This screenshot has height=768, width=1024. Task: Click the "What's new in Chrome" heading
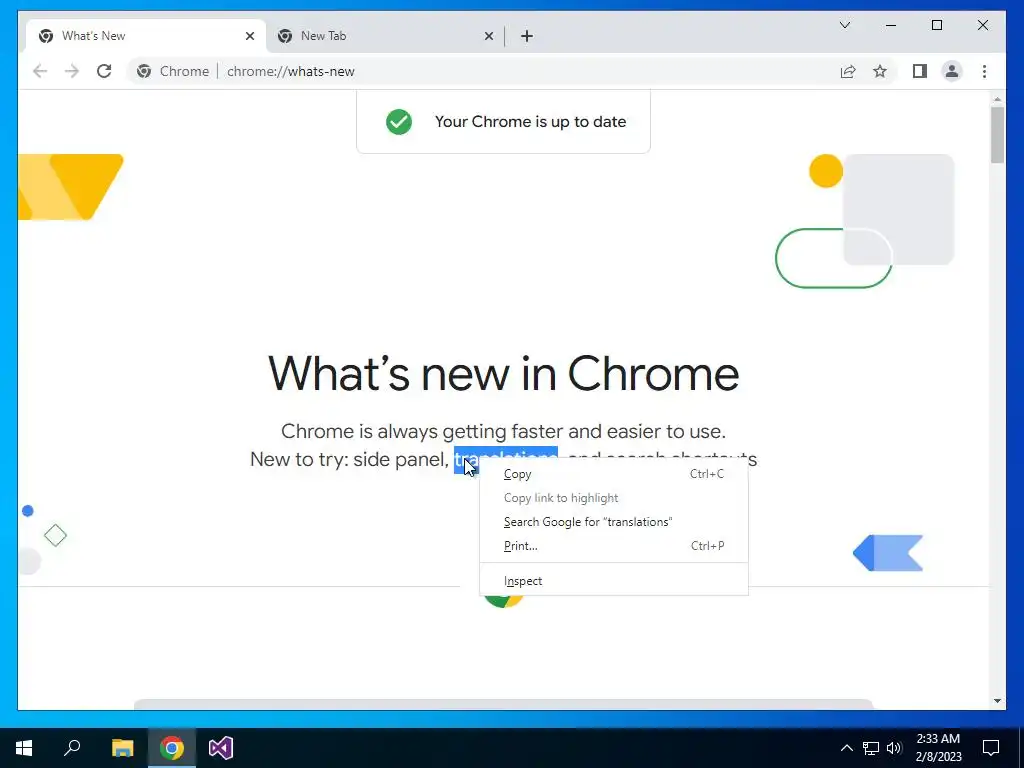(x=504, y=374)
